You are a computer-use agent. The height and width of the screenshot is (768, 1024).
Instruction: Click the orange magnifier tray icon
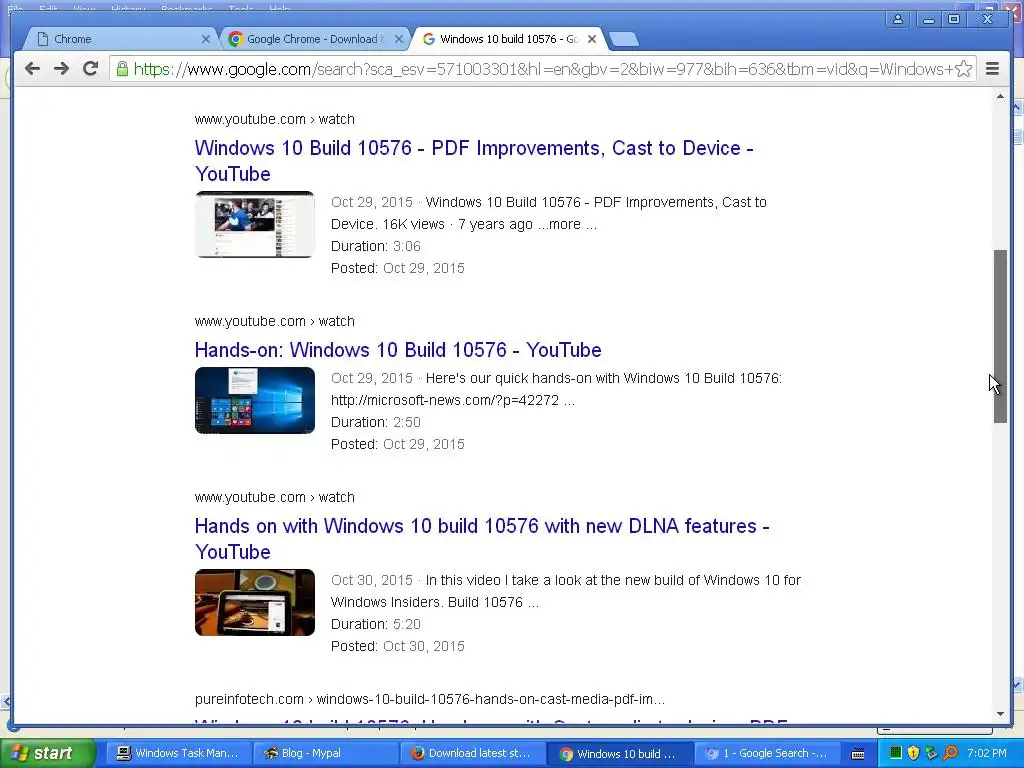click(951, 753)
